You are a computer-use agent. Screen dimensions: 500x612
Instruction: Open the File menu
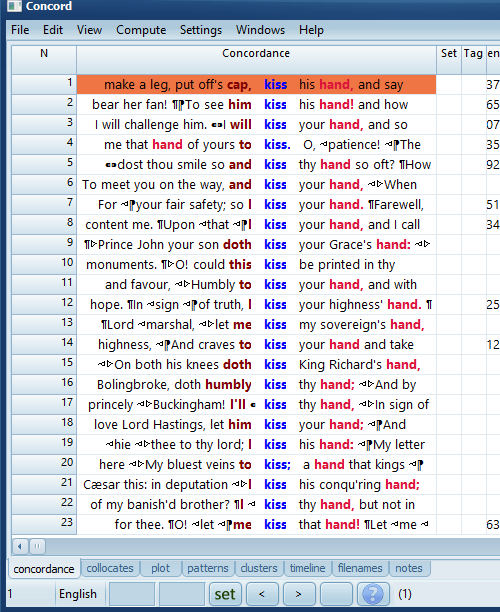(x=20, y=30)
